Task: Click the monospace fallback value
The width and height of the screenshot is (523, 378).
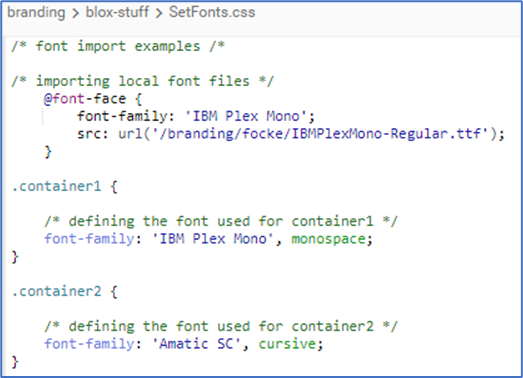Action: coord(329,239)
